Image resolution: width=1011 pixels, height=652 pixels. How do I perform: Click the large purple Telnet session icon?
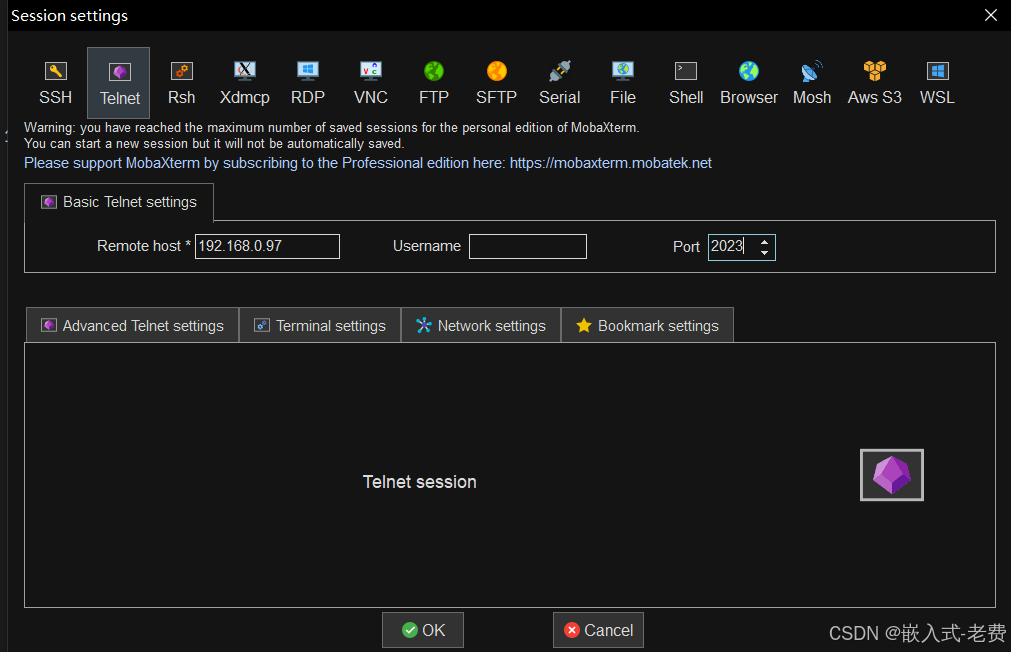pos(892,475)
